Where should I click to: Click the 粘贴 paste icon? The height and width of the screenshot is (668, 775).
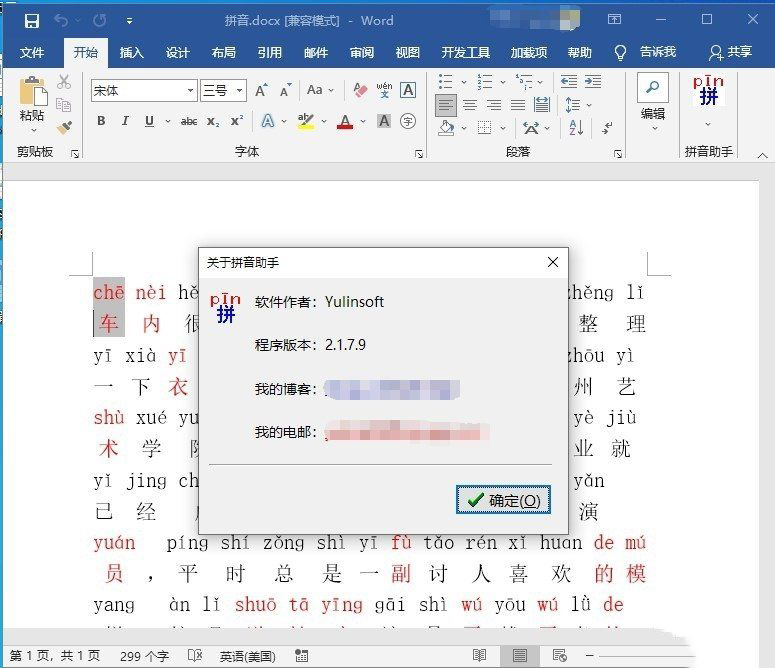click(x=33, y=92)
